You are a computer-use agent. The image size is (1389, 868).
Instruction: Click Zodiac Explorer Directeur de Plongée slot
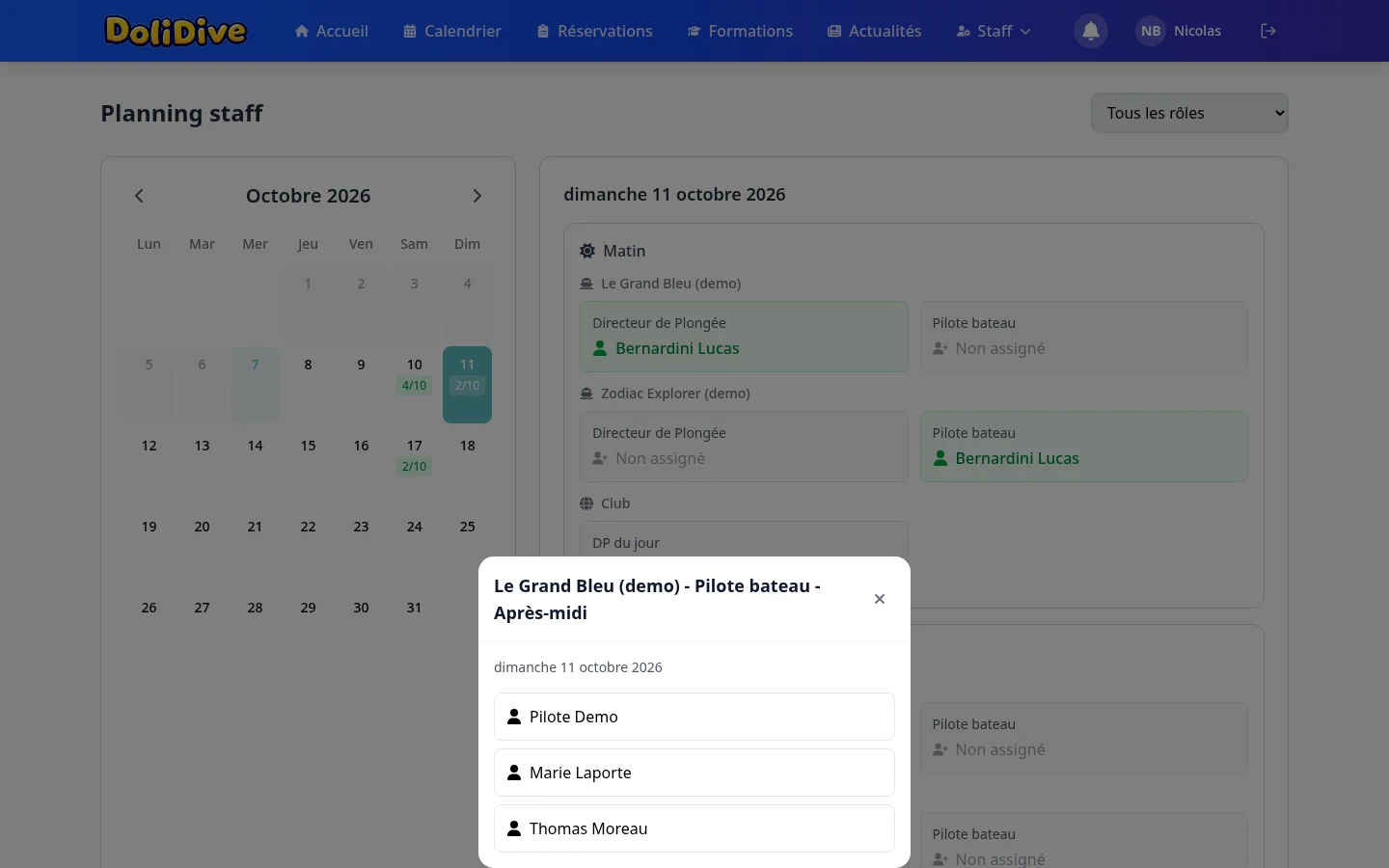point(744,447)
